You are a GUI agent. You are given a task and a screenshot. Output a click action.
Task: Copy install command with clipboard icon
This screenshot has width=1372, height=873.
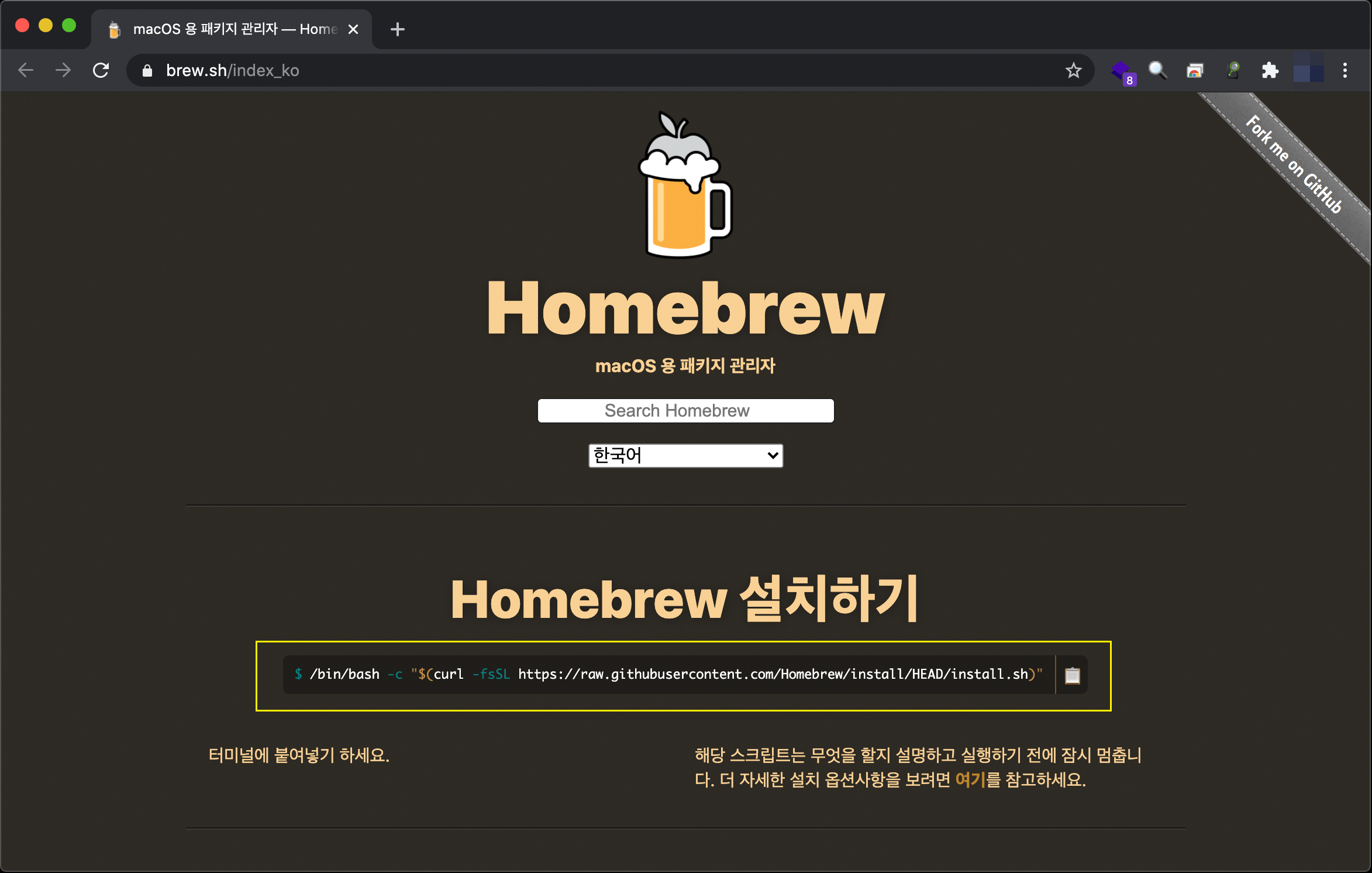click(1072, 675)
